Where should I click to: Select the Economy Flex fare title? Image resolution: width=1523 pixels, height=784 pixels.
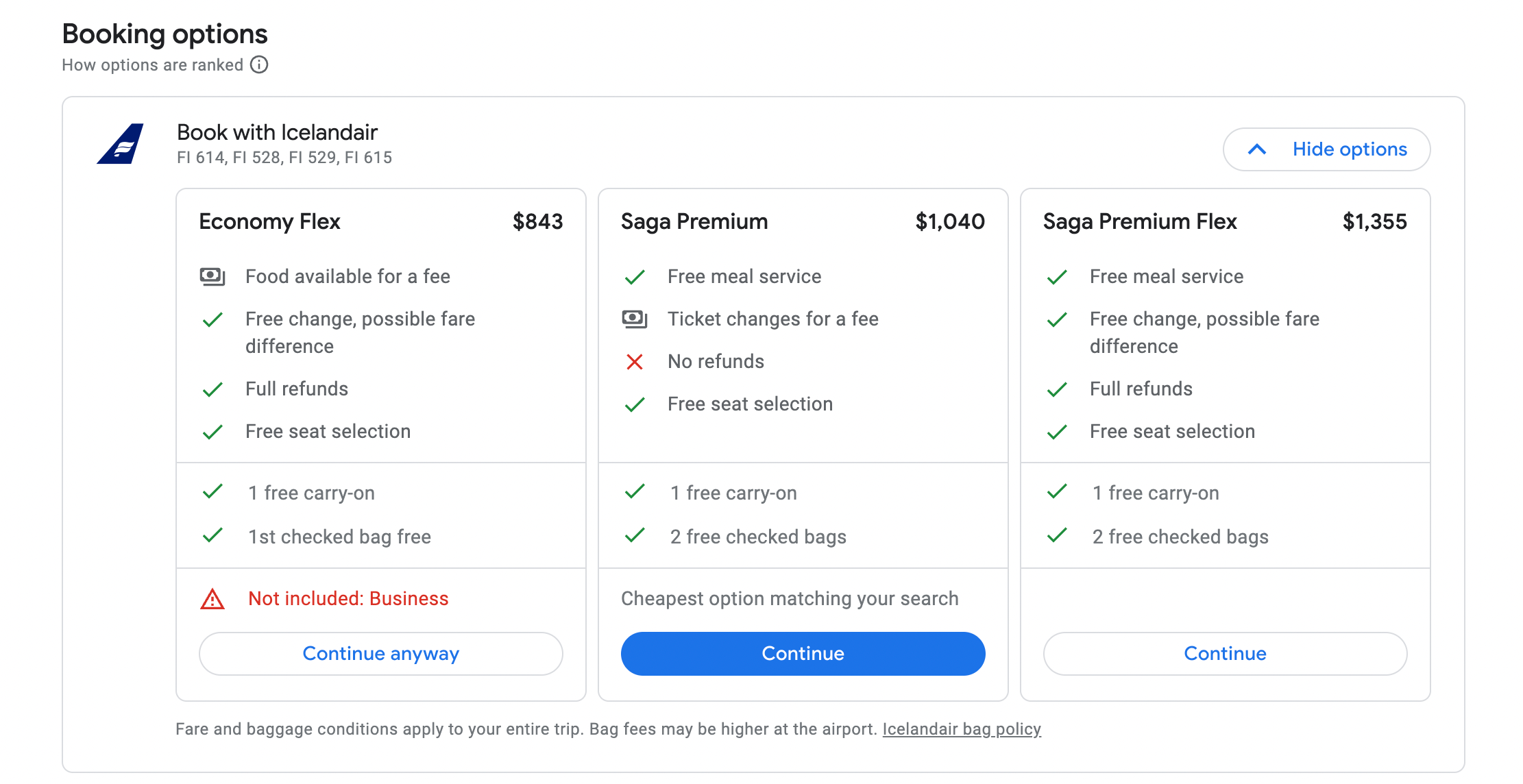(269, 222)
